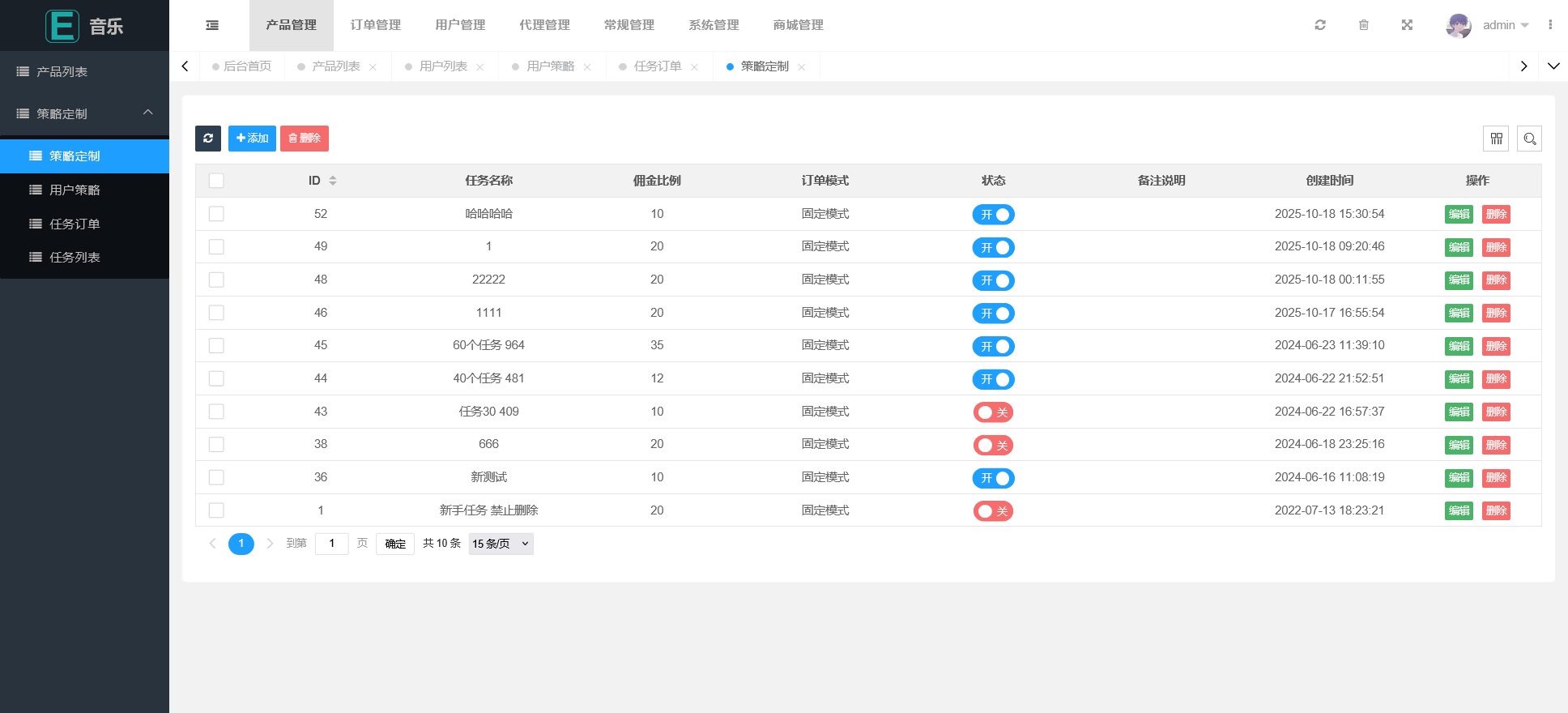
Task: Sort the table by ID column
Action: [332, 181]
